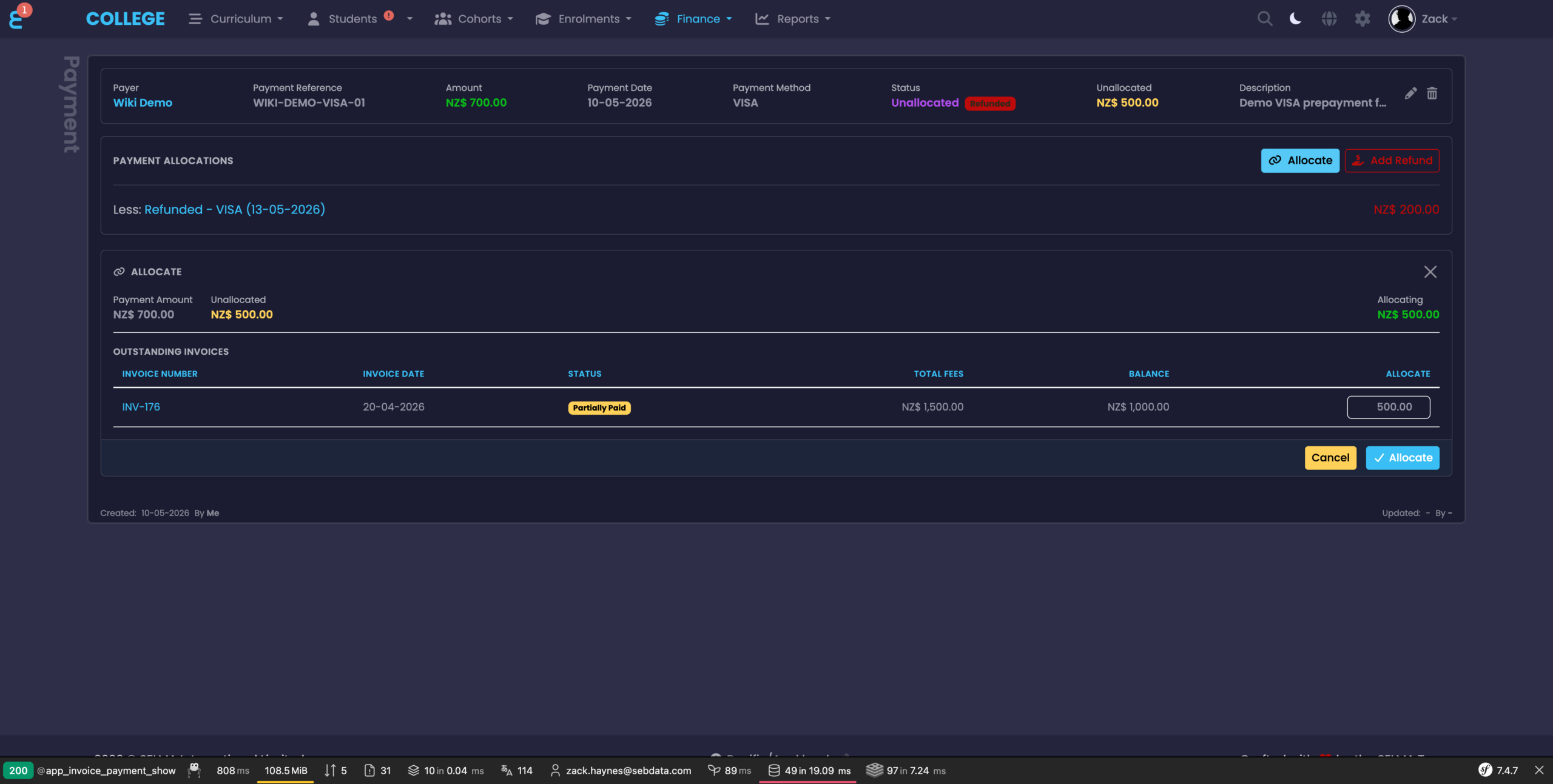The width and height of the screenshot is (1553, 784).
Task: Click the NZ$ 1,000.00 balance value
Action: click(x=1138, y=407)
